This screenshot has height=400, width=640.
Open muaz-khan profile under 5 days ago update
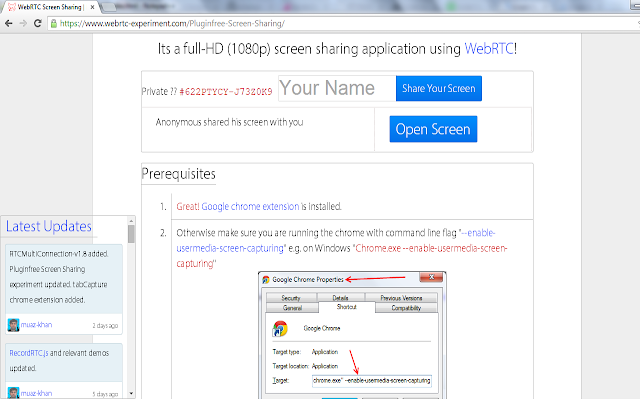pyautogui.click(x=36, y=393)
